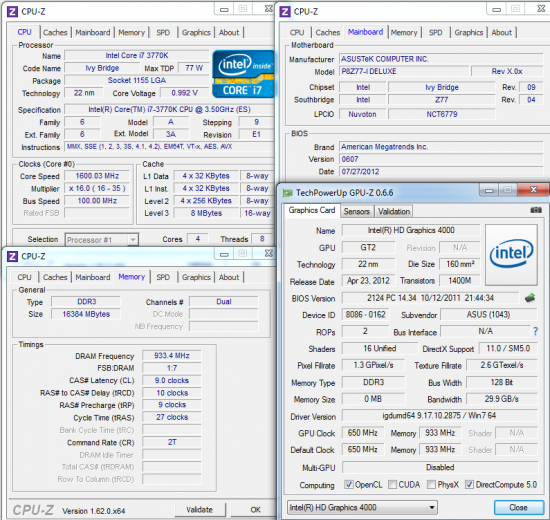Image resolution: width=550 pixels, height=520 pixels.
Task: Click the GPU-Z Device ID value 8086 - 0162
Action: click(x=365, y=314)
